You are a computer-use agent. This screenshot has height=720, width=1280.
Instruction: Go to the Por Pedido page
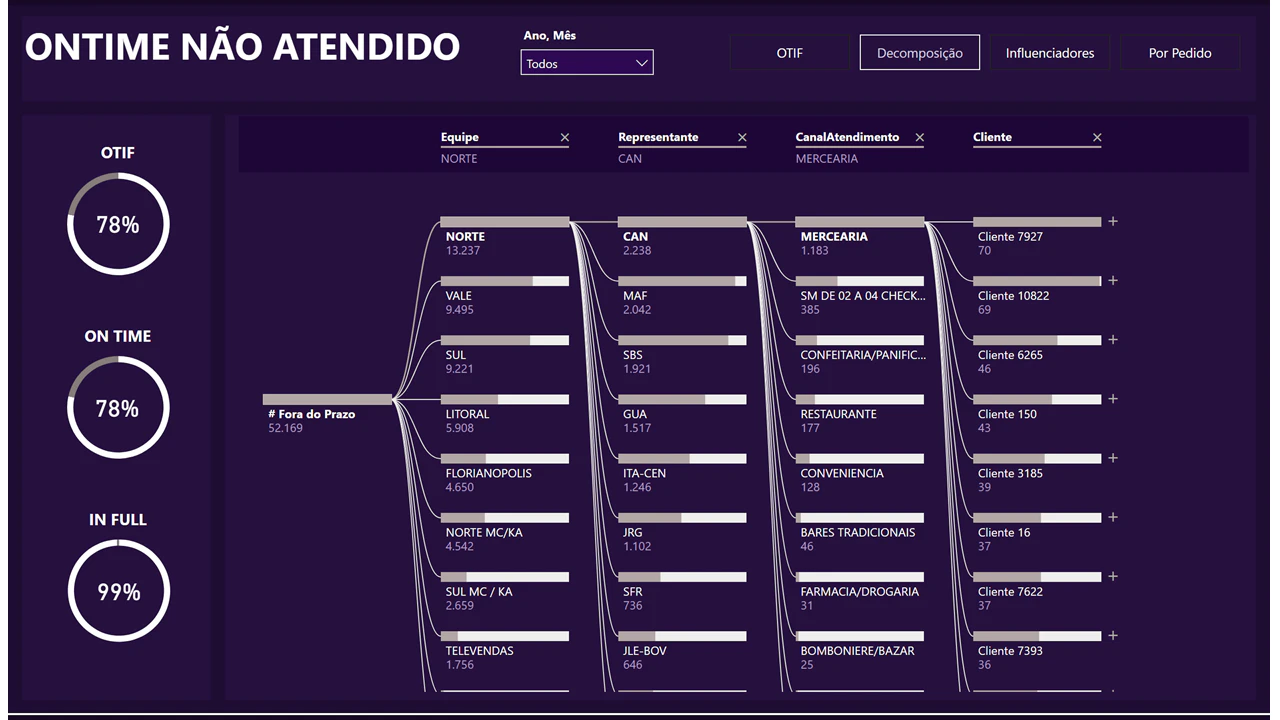pyautogui.click(x=1180, y=53)
